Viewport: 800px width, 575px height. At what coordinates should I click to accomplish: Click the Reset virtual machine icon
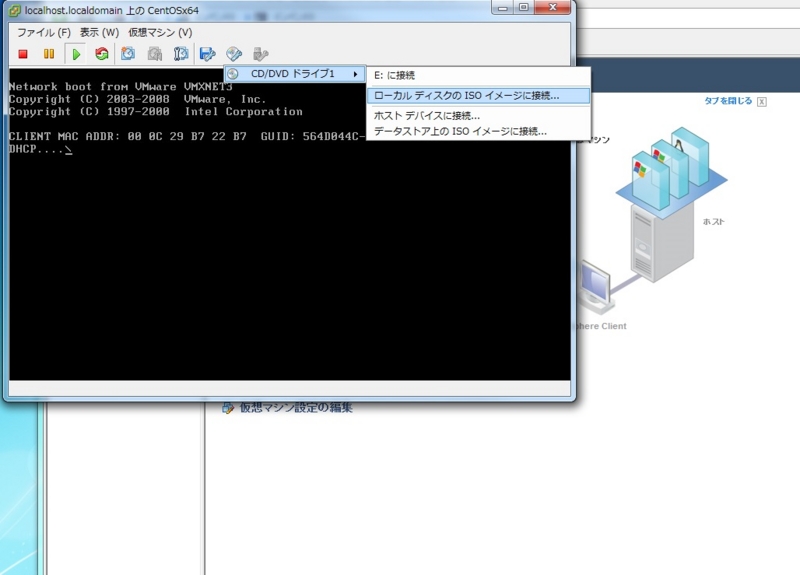click(102, 54)
